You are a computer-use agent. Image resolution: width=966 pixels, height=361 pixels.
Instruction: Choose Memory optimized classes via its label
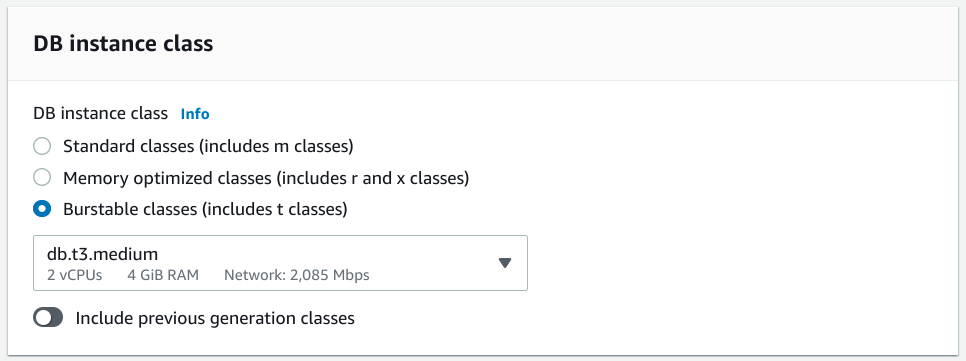(x=266, y=179)
